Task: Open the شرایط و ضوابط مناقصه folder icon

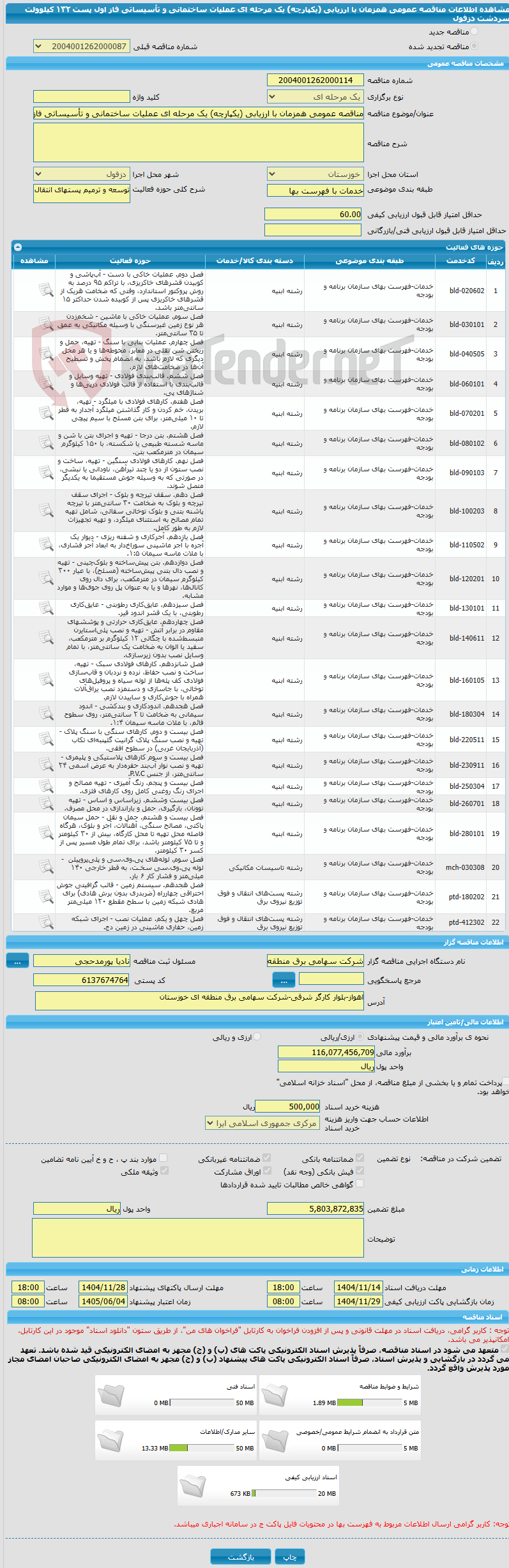Action: [x=275, y=1395]
